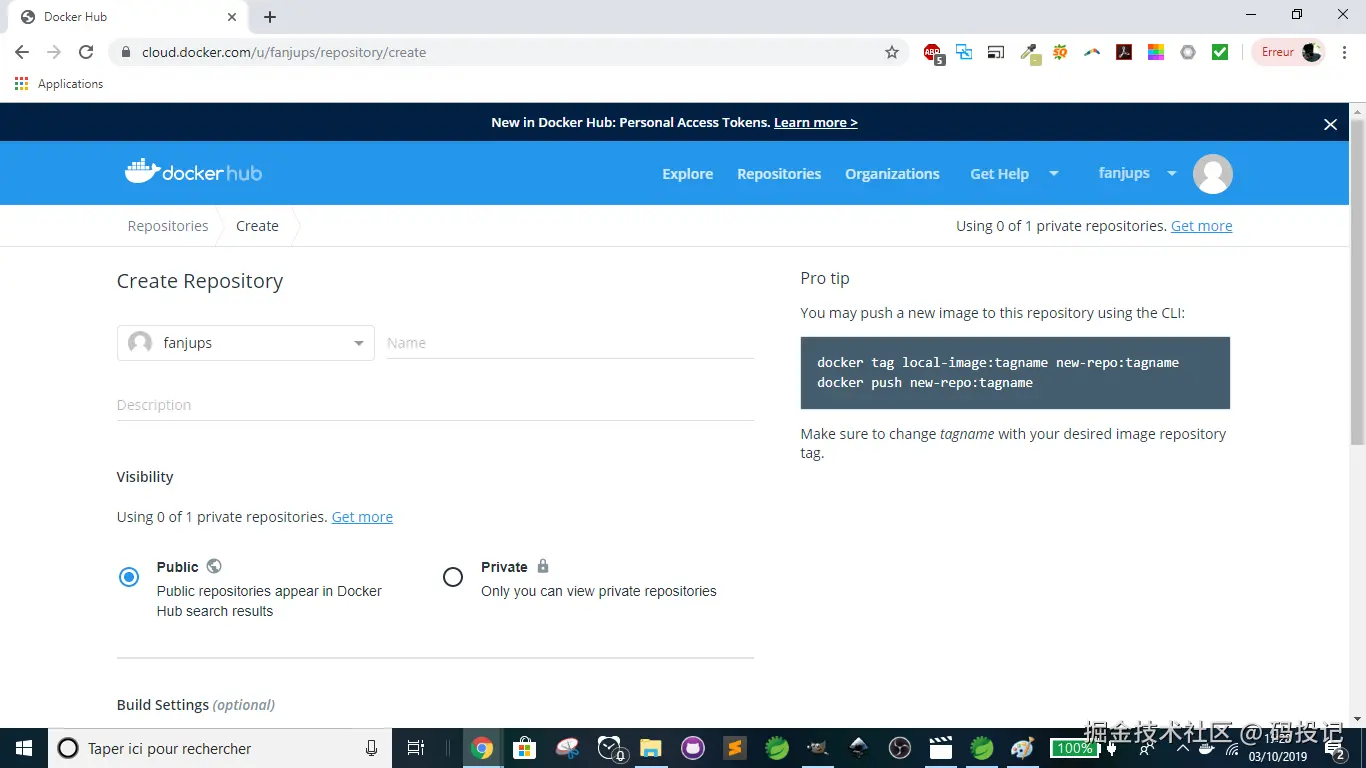Open File Explorer from taskbar
This screenshot has height=768, width=1366.
click(x=651, y=748)
